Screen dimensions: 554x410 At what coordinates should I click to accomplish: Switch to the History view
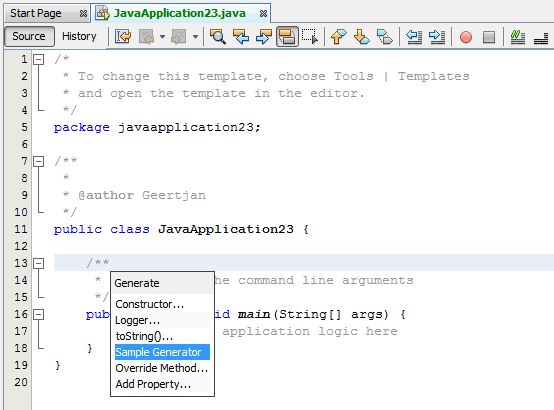click(79, 36)
